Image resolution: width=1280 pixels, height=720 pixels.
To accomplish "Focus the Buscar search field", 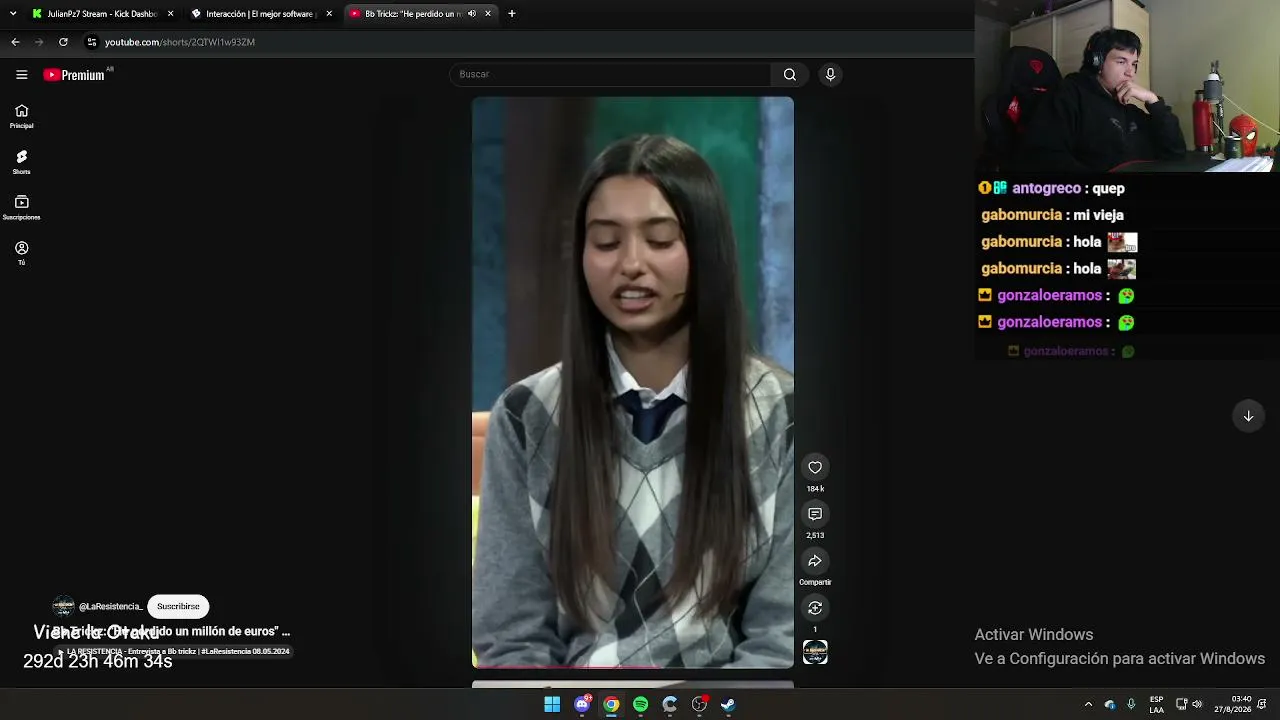I will pyautogui.click(x=610, y=74).
